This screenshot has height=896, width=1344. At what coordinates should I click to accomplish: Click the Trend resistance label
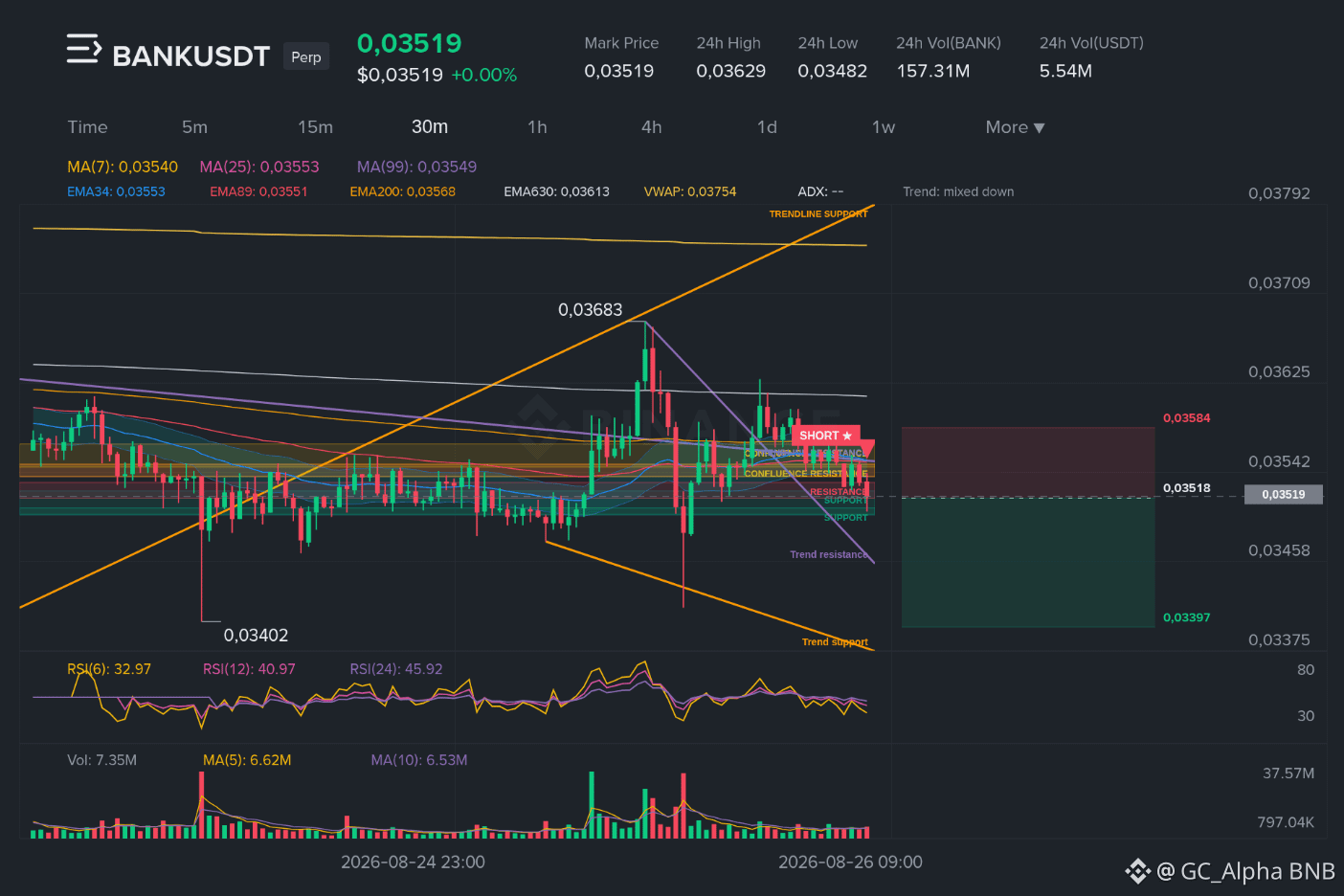[x=829, y=554]
